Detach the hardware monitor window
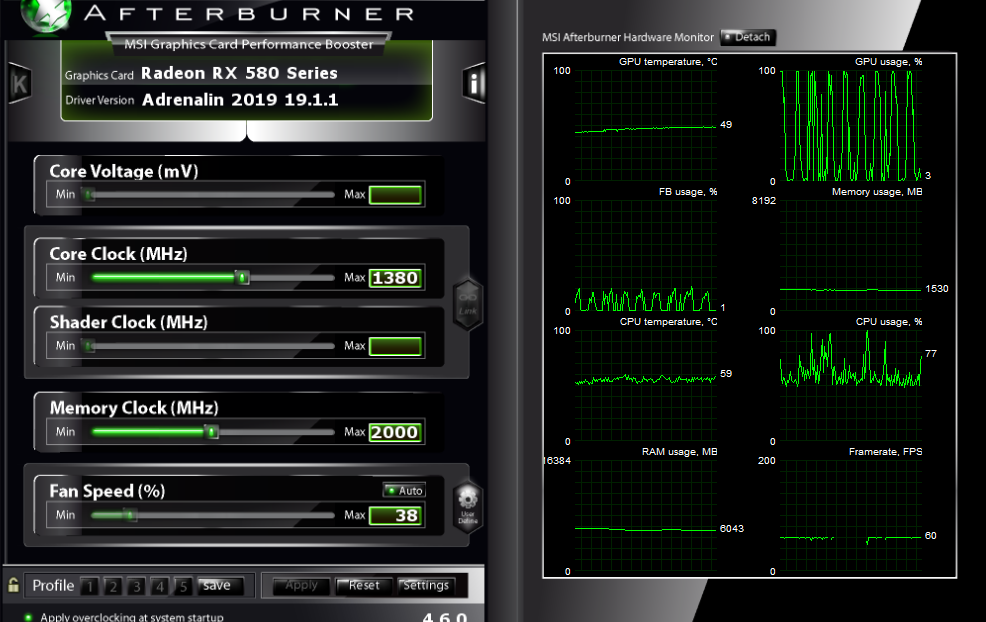Viewport: 986px width, 622px height. pyautogui.click(x=748, y=37)
